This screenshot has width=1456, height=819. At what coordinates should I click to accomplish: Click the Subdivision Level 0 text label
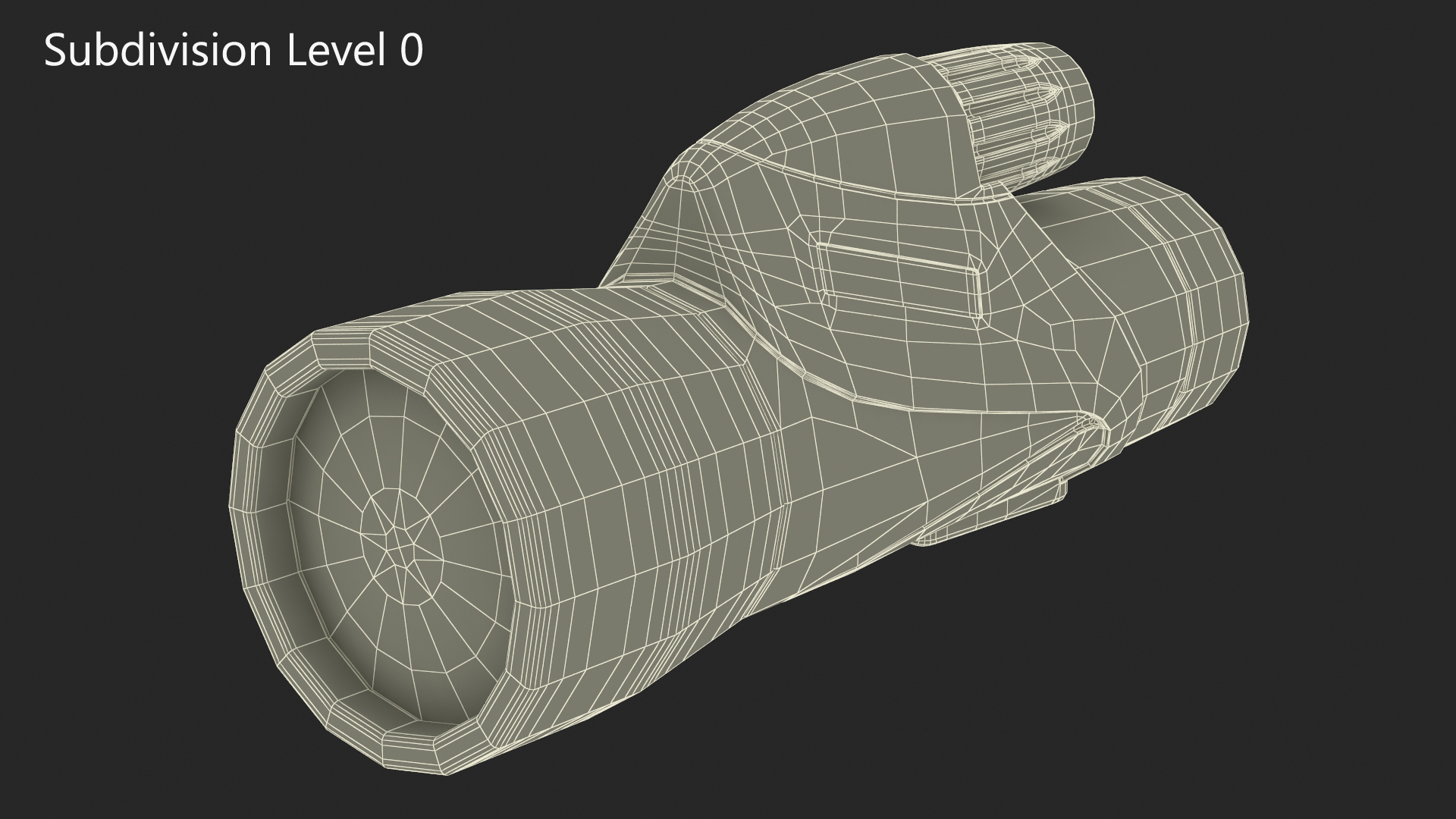click(x=234, y=52)
